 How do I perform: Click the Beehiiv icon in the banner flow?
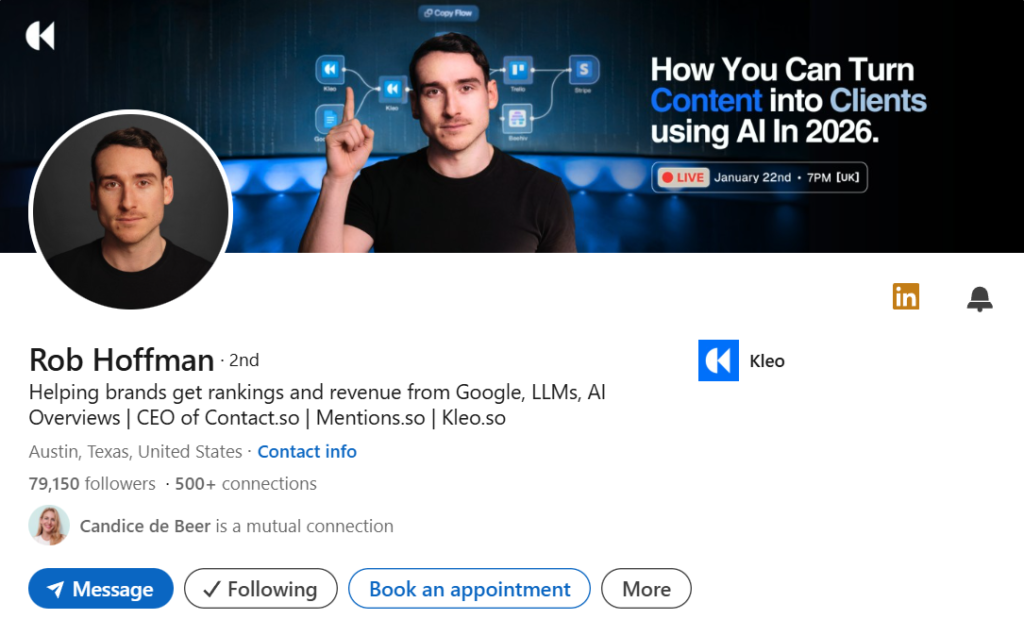point(516,118)
